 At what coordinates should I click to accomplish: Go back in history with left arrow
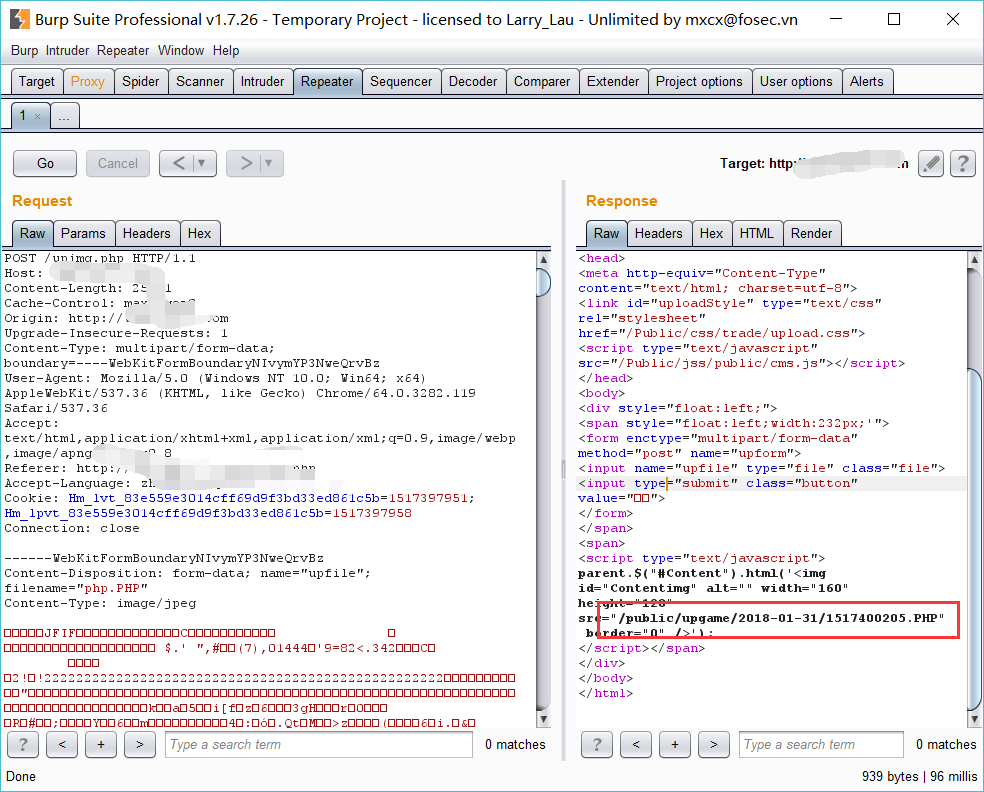179,163
